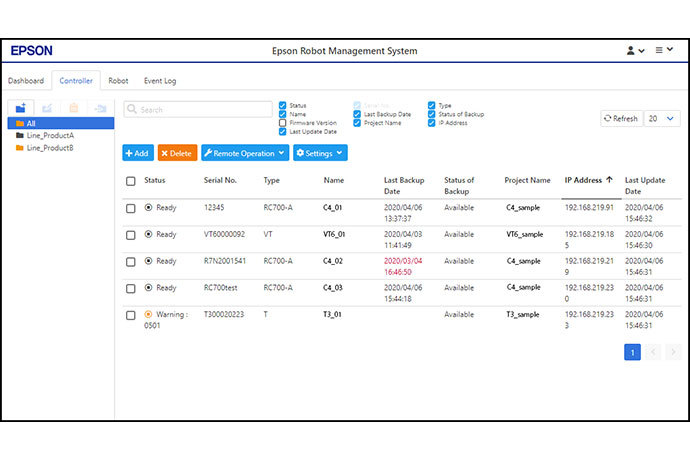Click the Warning status icon for T3_01
The image size is (690, 460).
coord(148,314)
